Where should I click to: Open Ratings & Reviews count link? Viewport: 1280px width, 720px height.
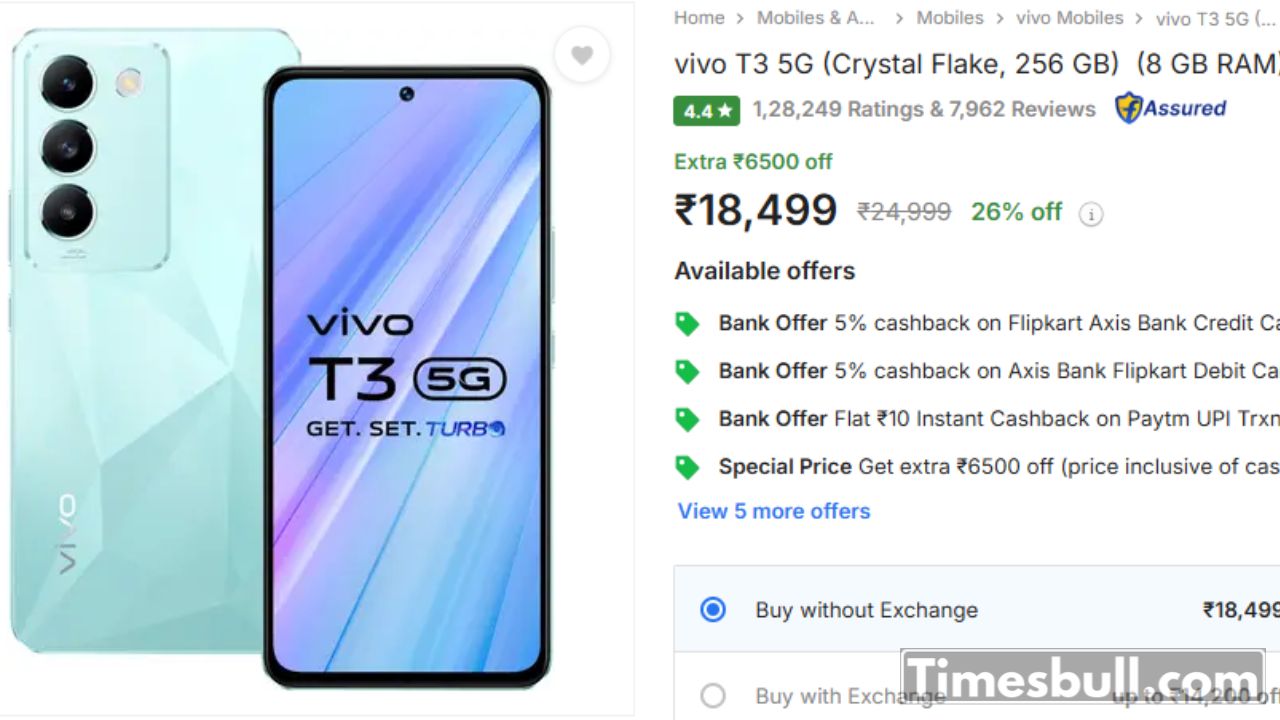924,109
